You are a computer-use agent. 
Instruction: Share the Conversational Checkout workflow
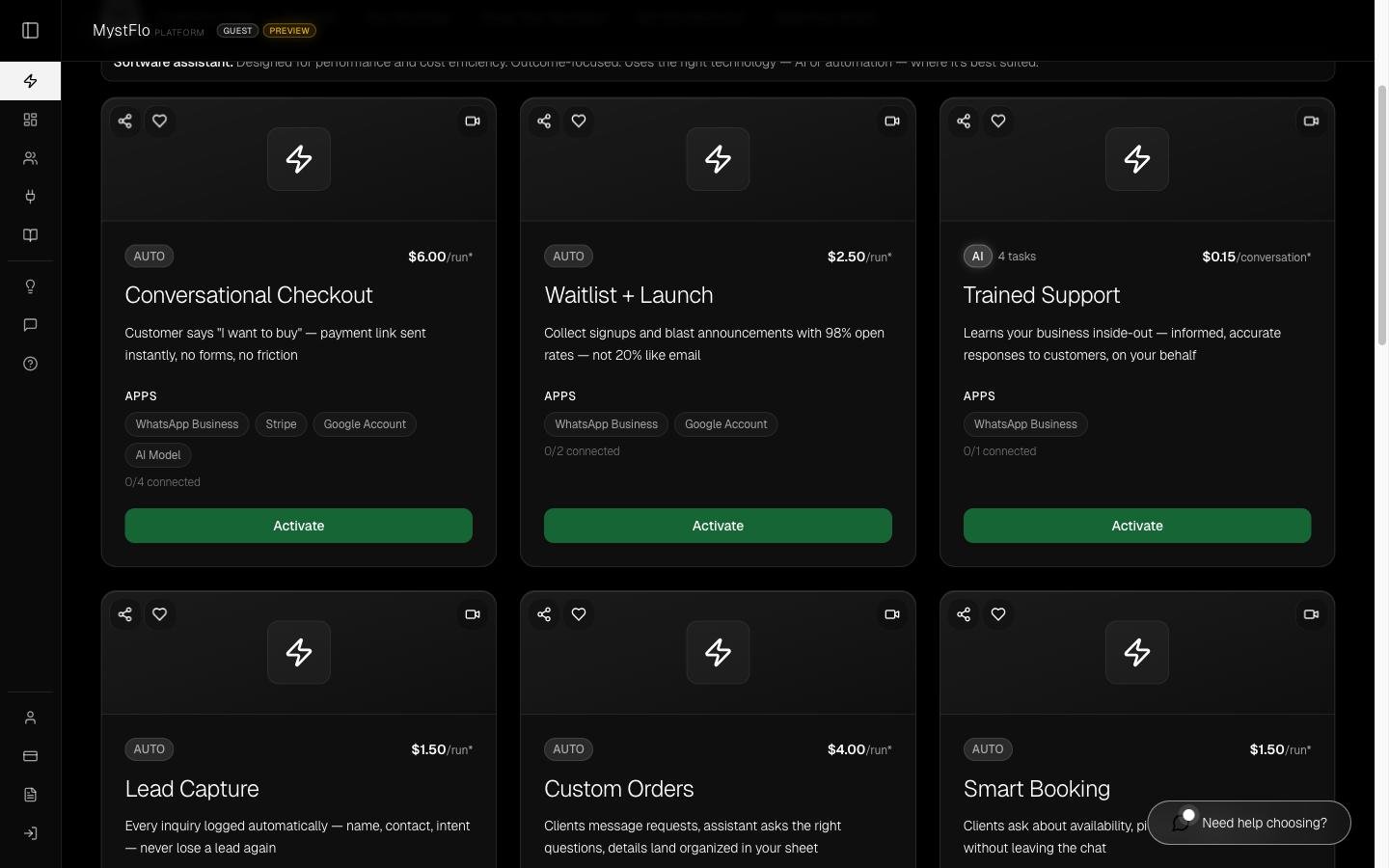click(124, 122)
